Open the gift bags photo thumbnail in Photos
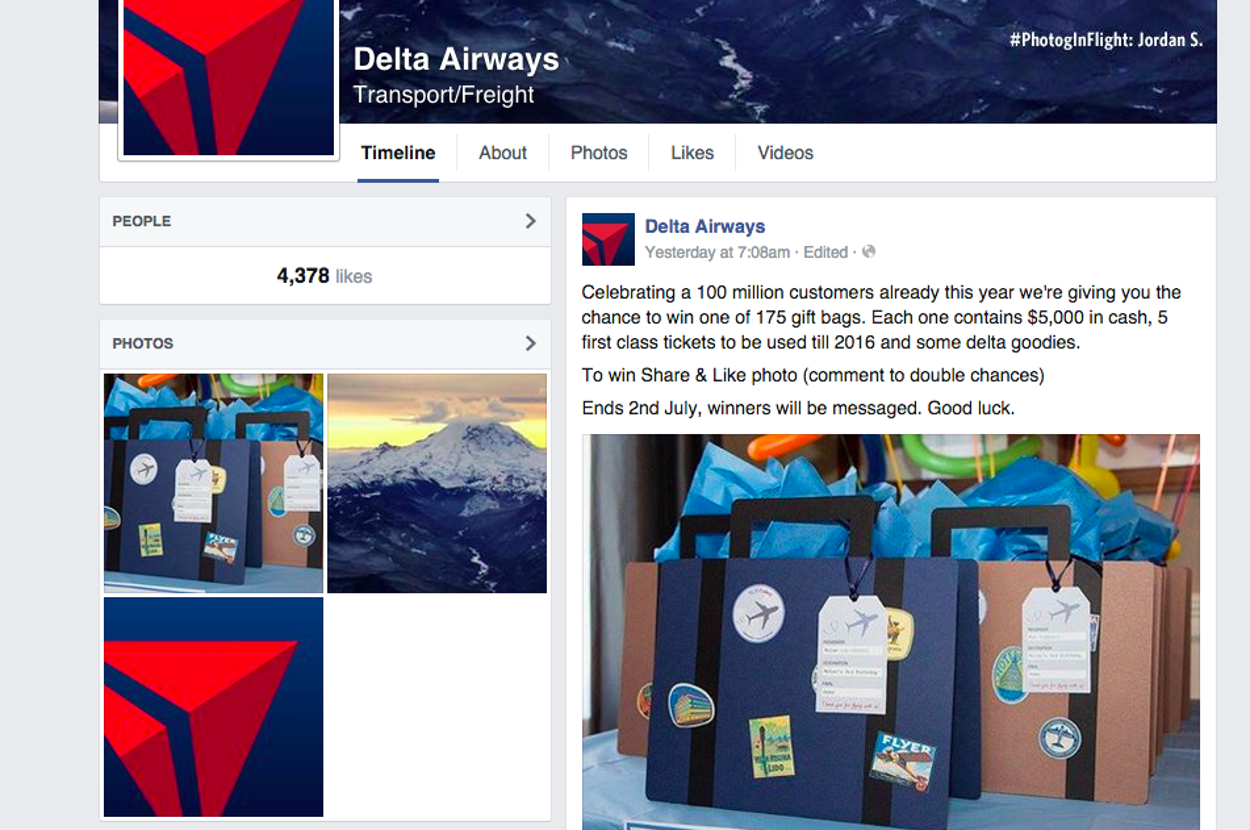 pos(214,483)
